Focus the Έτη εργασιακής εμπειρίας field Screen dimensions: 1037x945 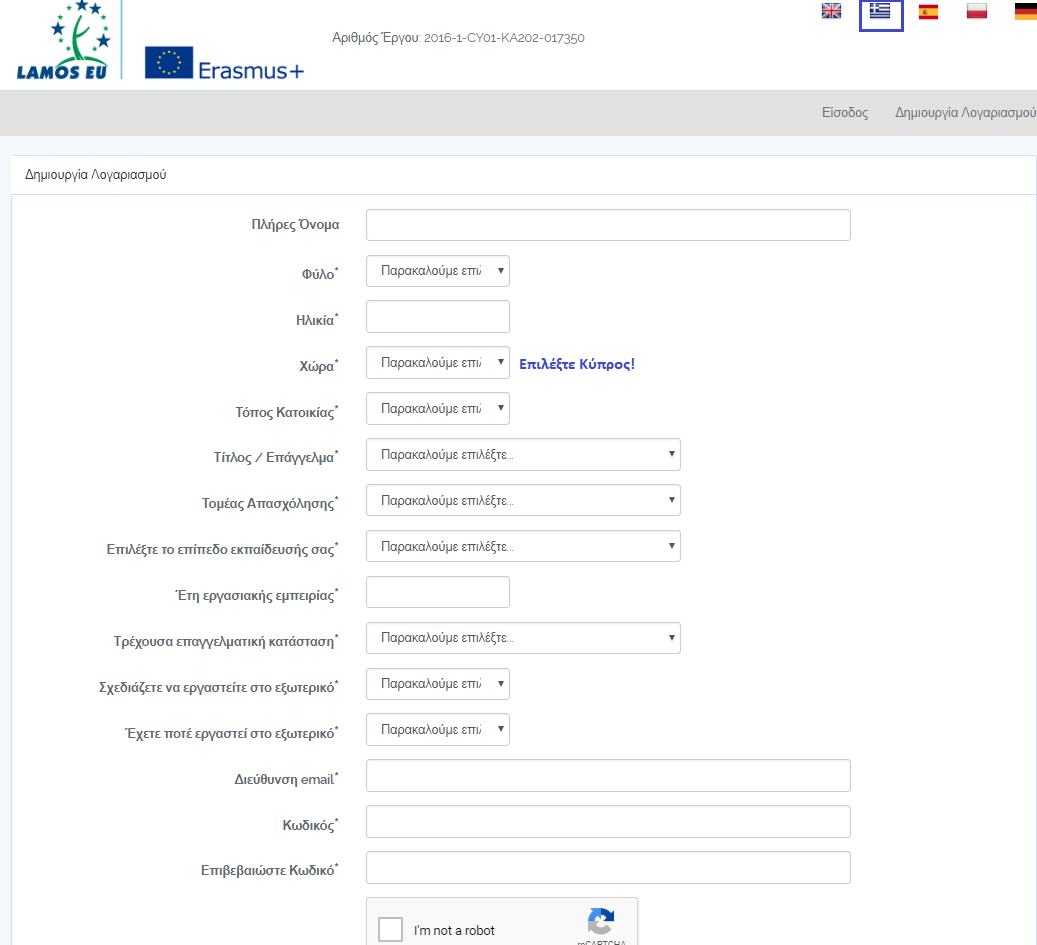pyautogui.click(x=438, y=593)
